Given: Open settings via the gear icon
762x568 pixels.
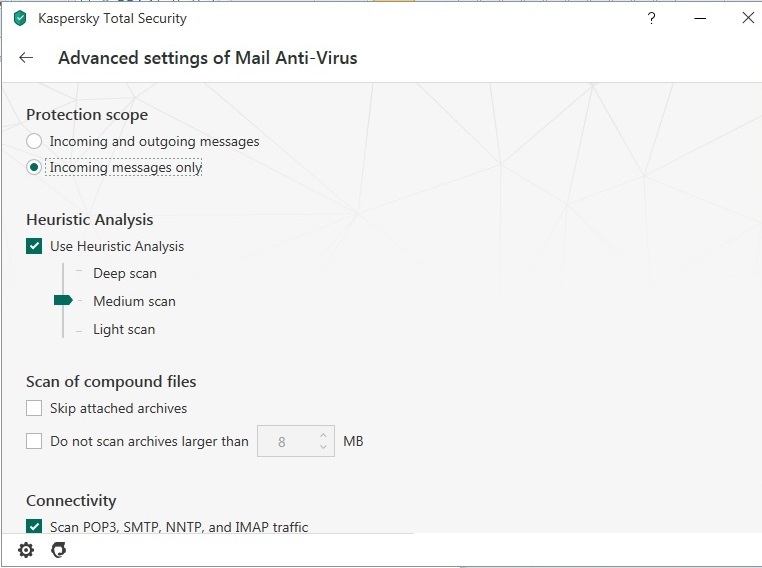Looking at the screenshot, I should pyautogui.click(x=26, y=550).
